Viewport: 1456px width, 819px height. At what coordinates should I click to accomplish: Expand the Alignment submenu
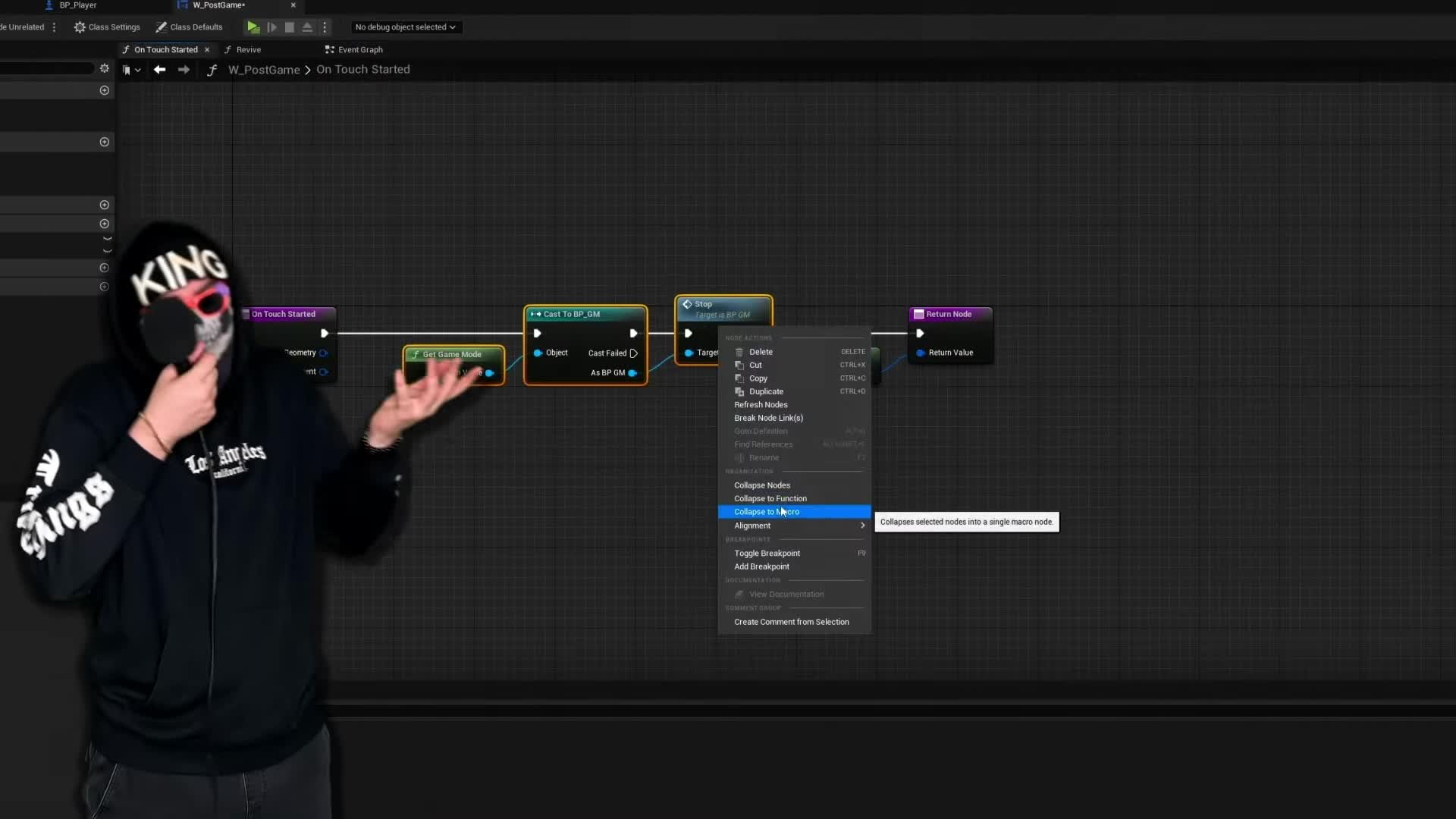pos(795,525)
